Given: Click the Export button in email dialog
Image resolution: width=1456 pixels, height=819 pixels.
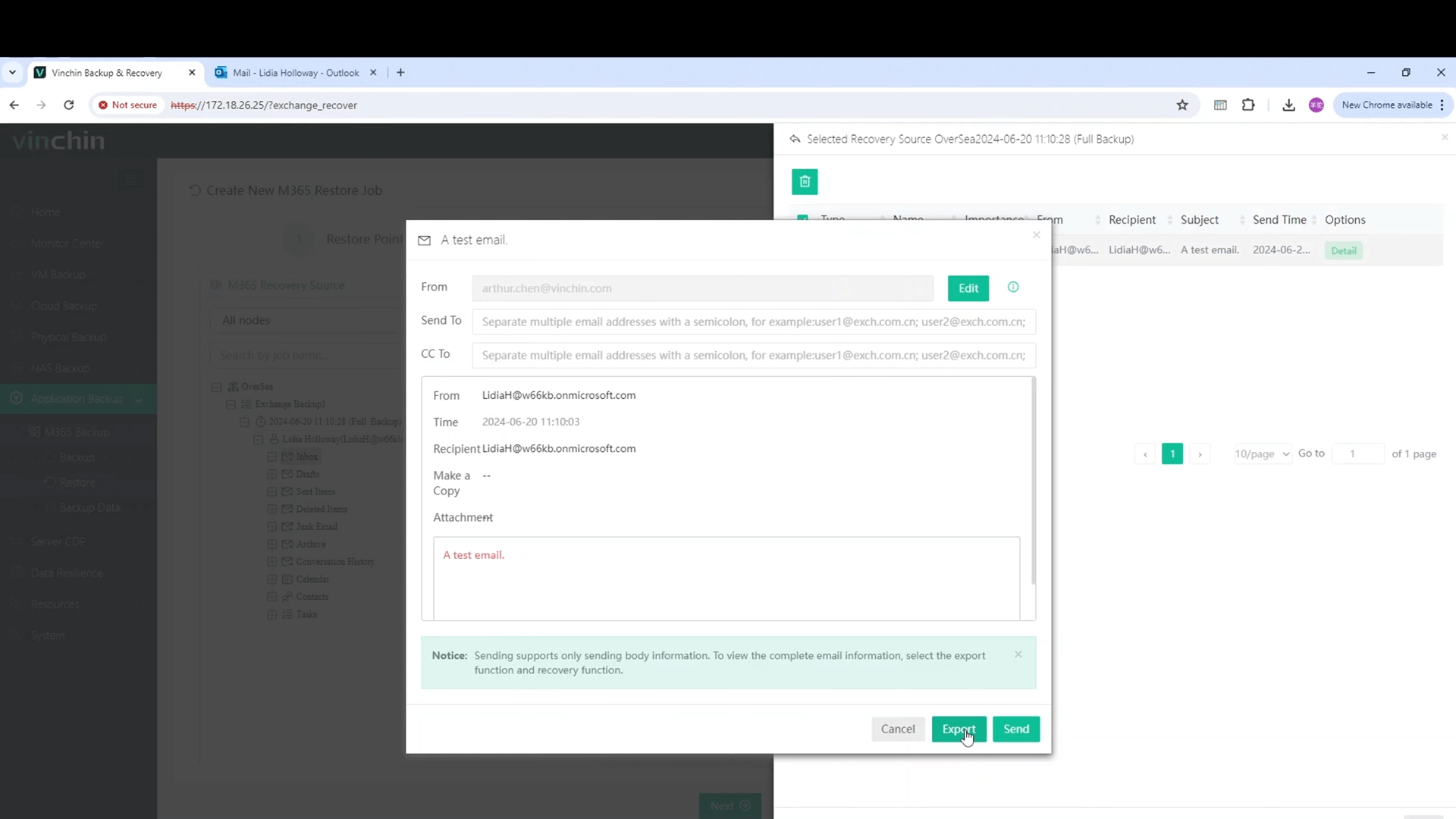Looking at the screenshot, I should (959, 729).
